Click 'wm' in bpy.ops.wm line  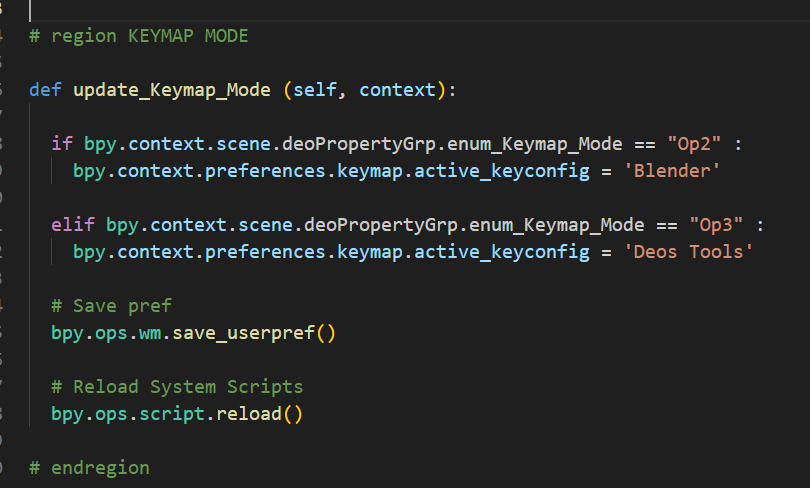coord(150,333)
